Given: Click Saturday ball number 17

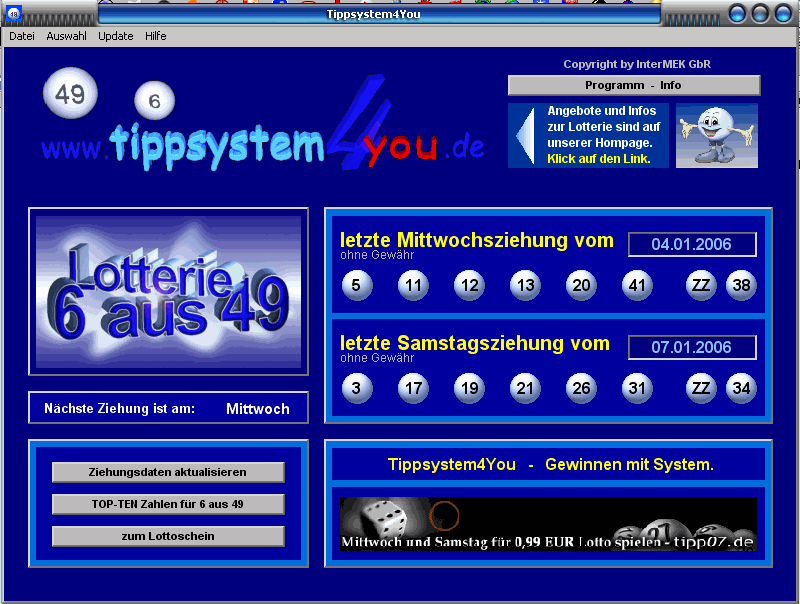Looking at the screenshot, I should [x=413, y=388].
